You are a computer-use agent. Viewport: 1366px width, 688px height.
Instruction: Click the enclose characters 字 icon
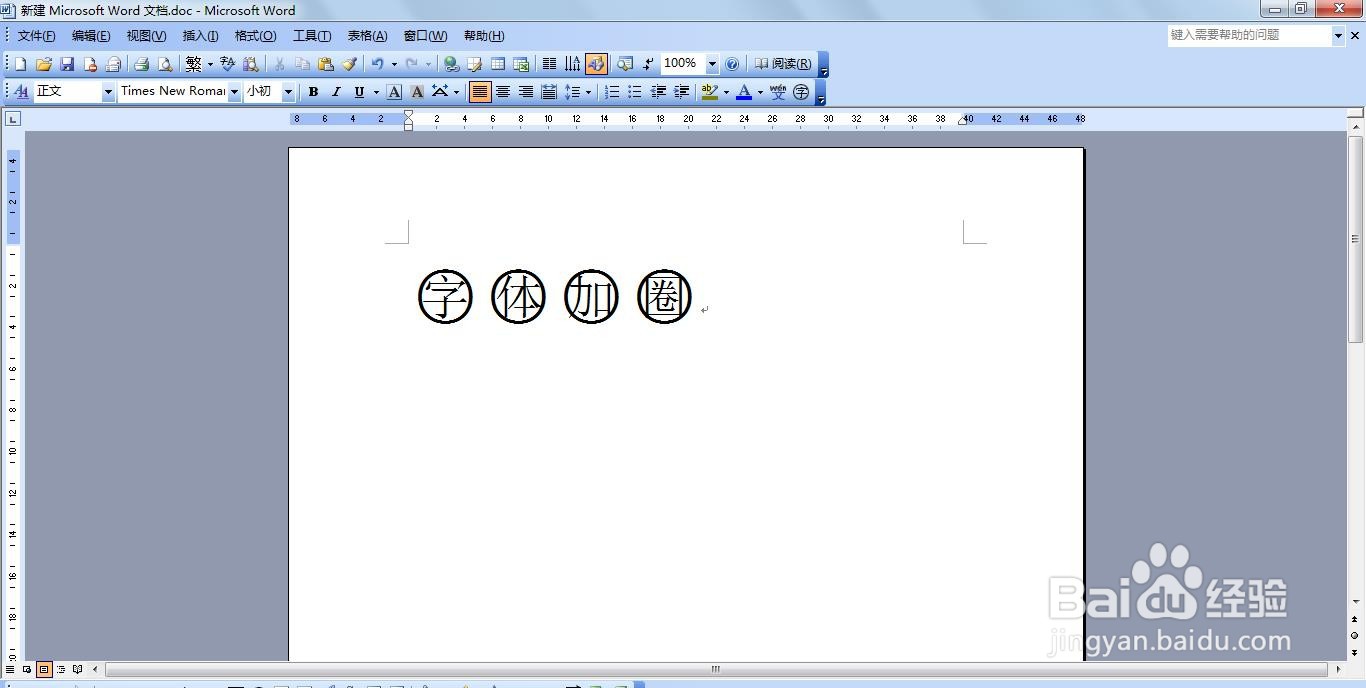coord(801,92)
